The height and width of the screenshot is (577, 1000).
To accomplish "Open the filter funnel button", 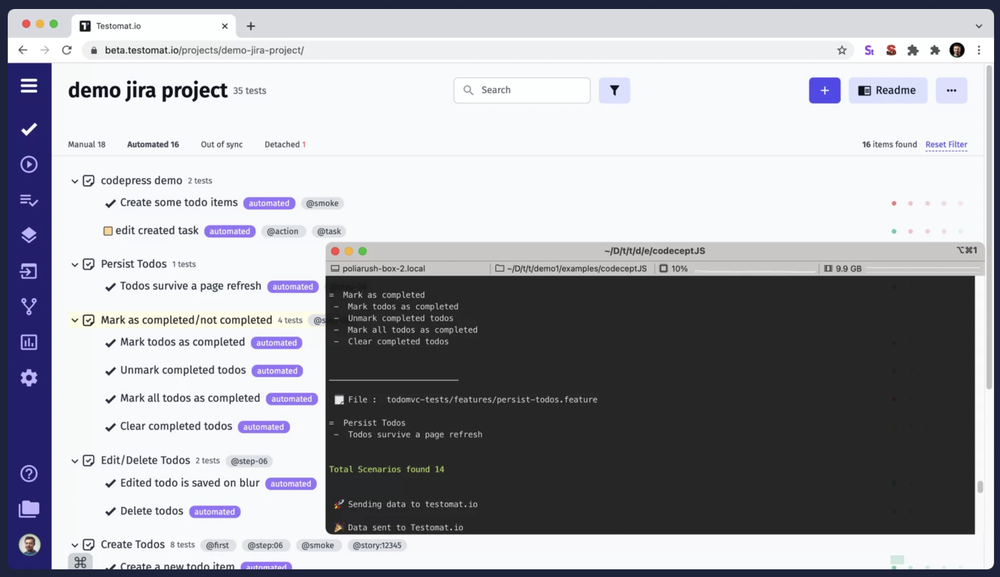I will tap(614, 91).
